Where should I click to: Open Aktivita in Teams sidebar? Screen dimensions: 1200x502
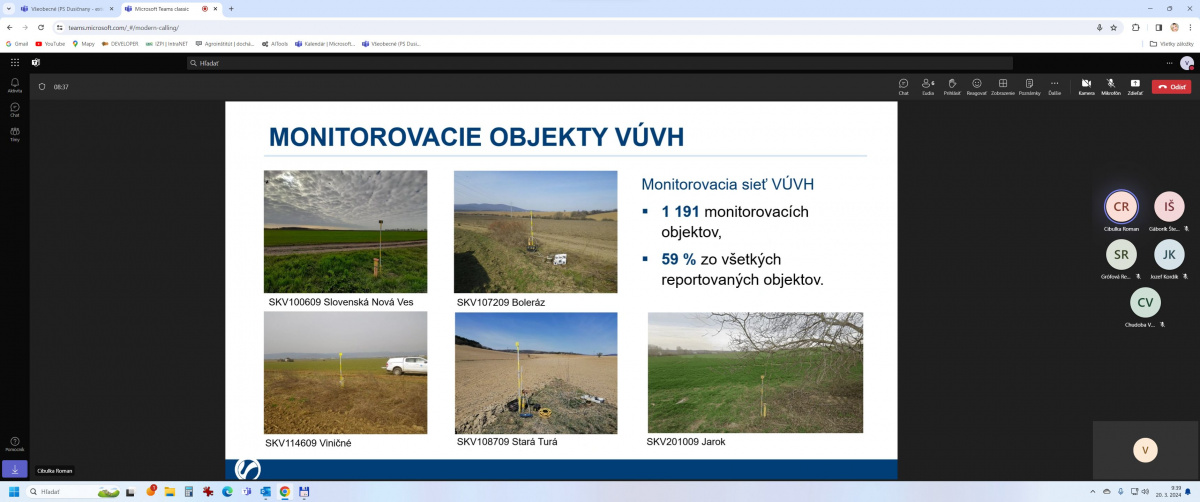(14, 85)
